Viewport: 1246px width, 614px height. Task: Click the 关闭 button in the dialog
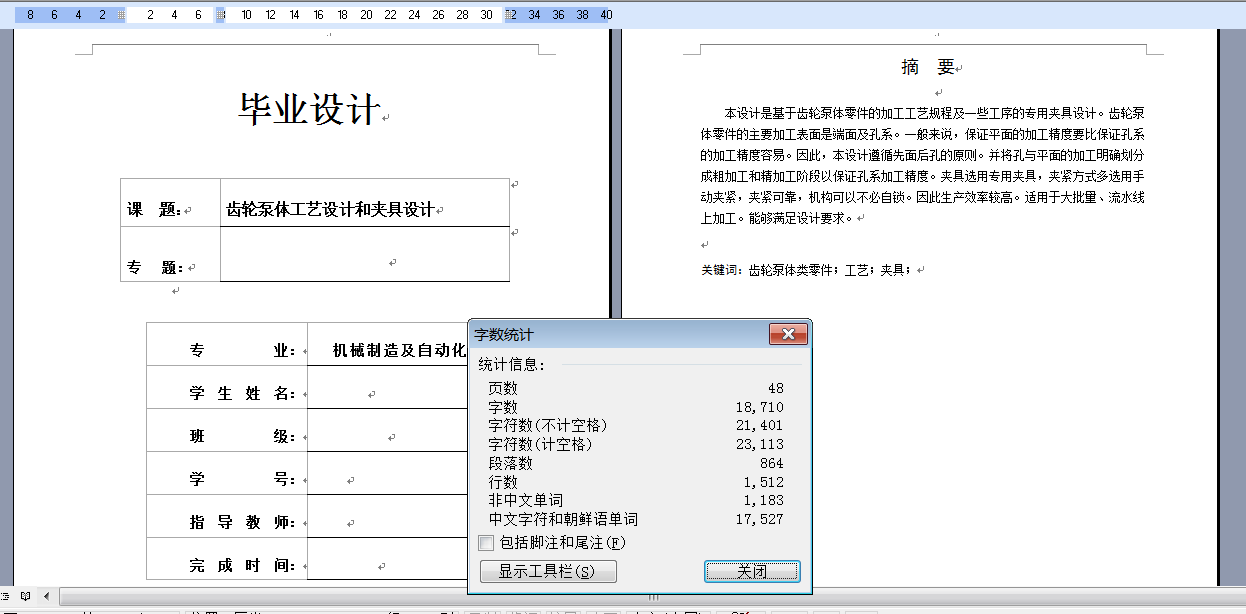pos(752,572)
